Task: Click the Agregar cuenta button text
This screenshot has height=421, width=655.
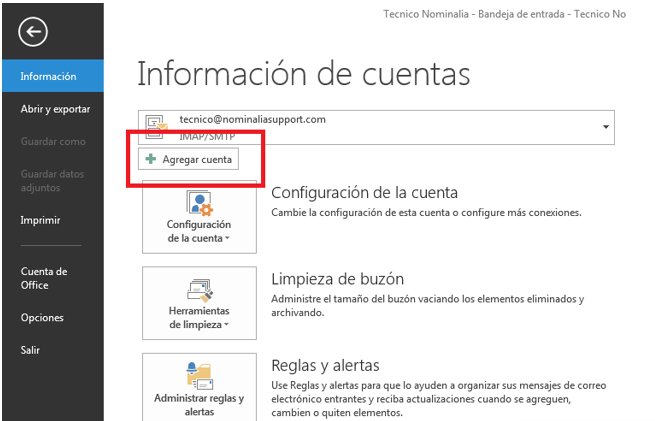Action: (197, 160)
